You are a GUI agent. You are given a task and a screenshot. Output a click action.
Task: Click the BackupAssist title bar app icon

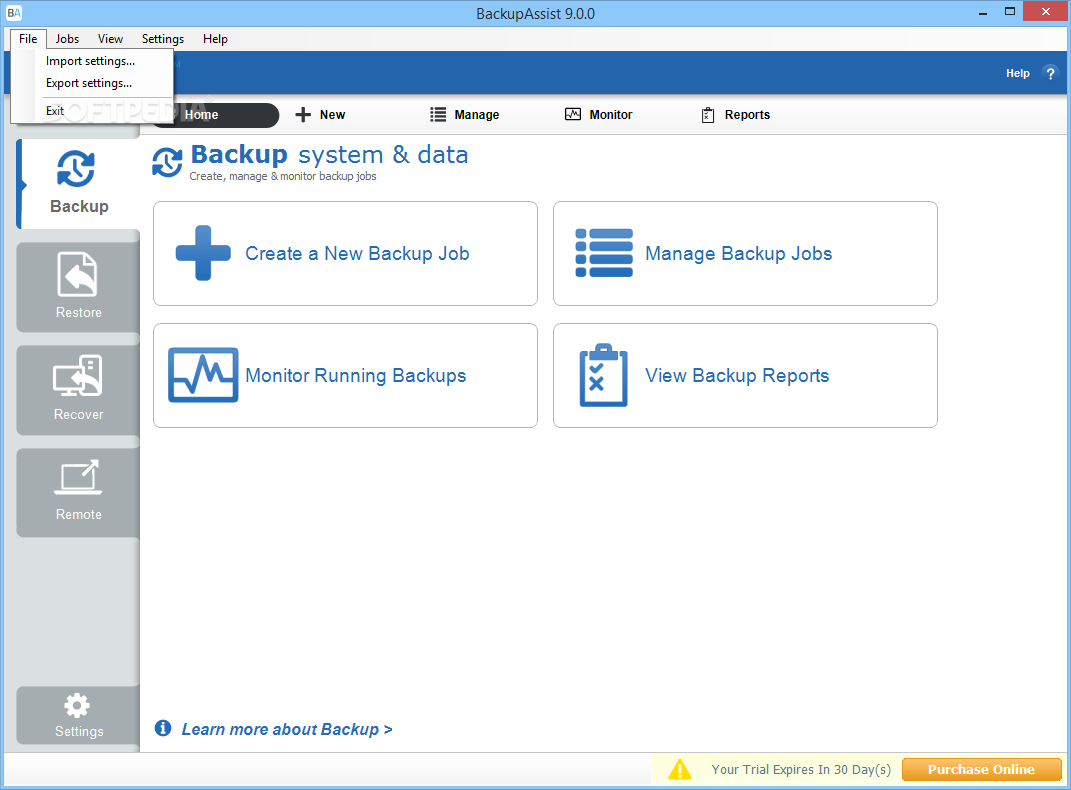14,13
